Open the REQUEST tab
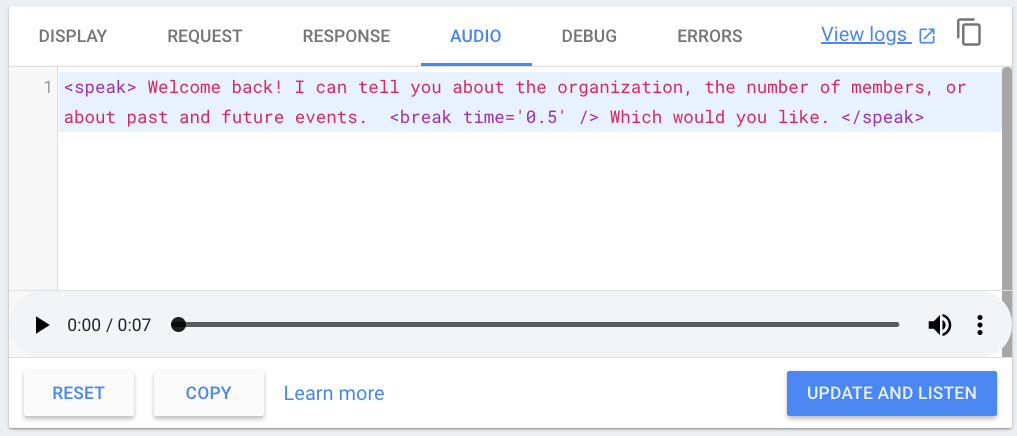 click(205, 36)
